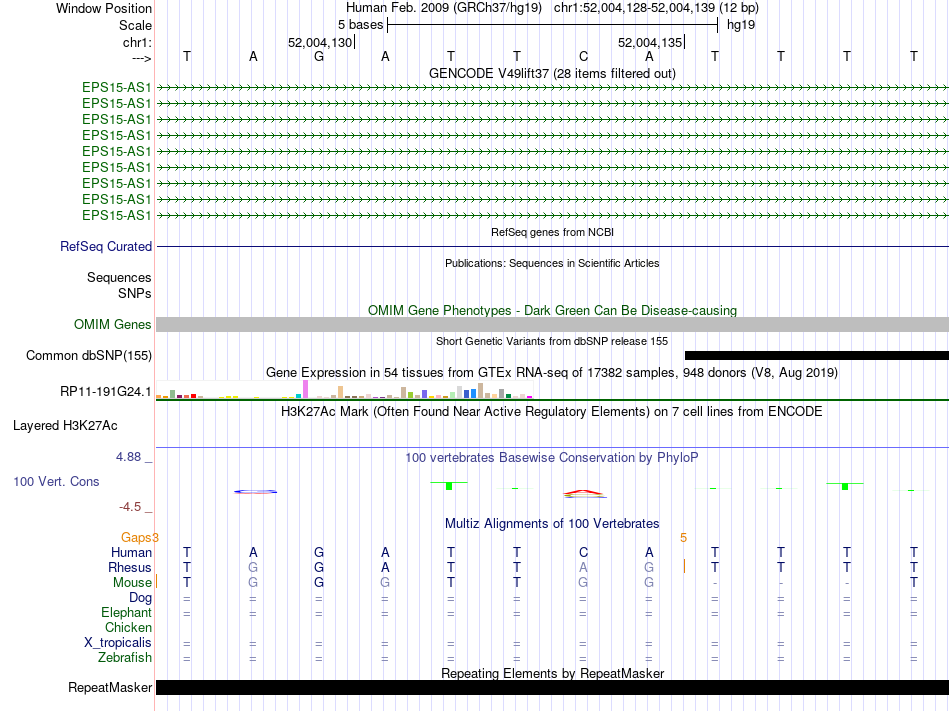This screenshot has width=950, height=711.
Task: Click the 52,004,135 ruler coordinate
Action: 649,42
